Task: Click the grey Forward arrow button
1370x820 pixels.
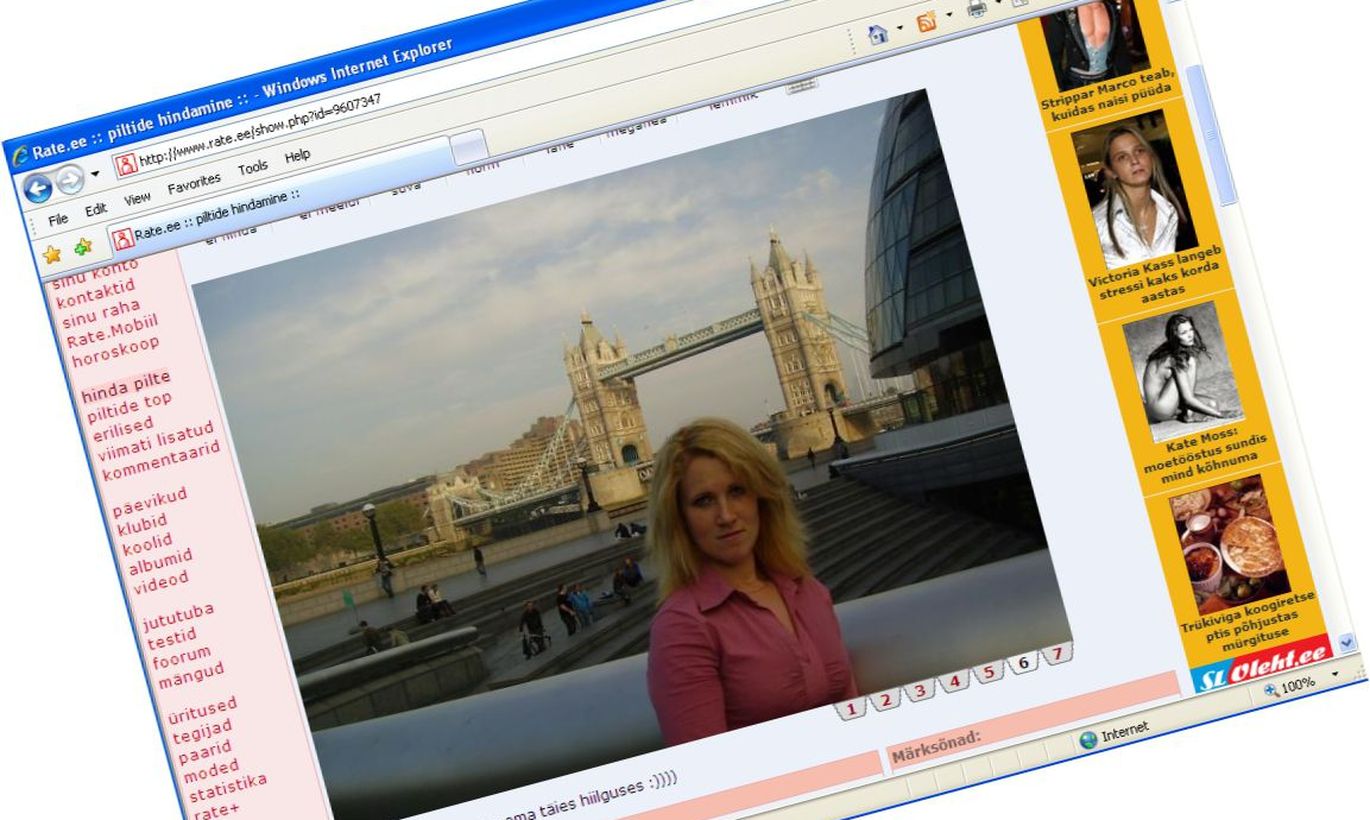Action: [x=70, y=180]
